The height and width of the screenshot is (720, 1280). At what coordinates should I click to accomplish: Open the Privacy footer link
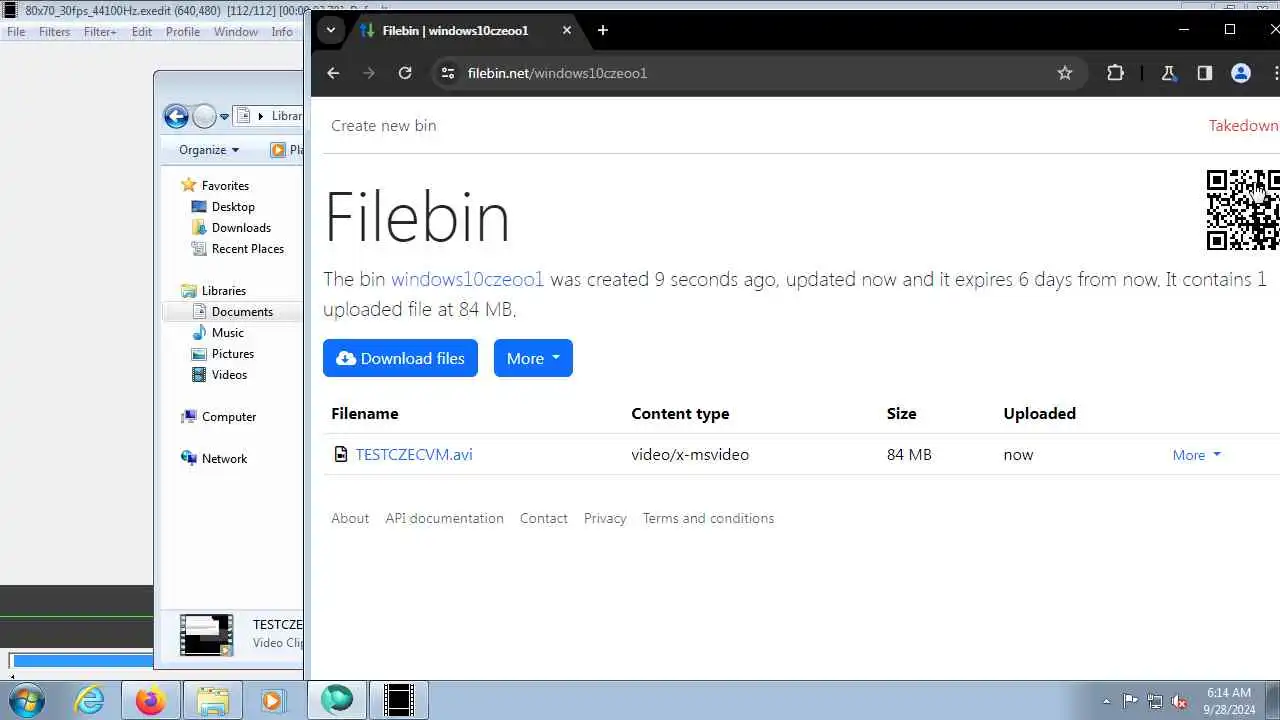point(605,518)
